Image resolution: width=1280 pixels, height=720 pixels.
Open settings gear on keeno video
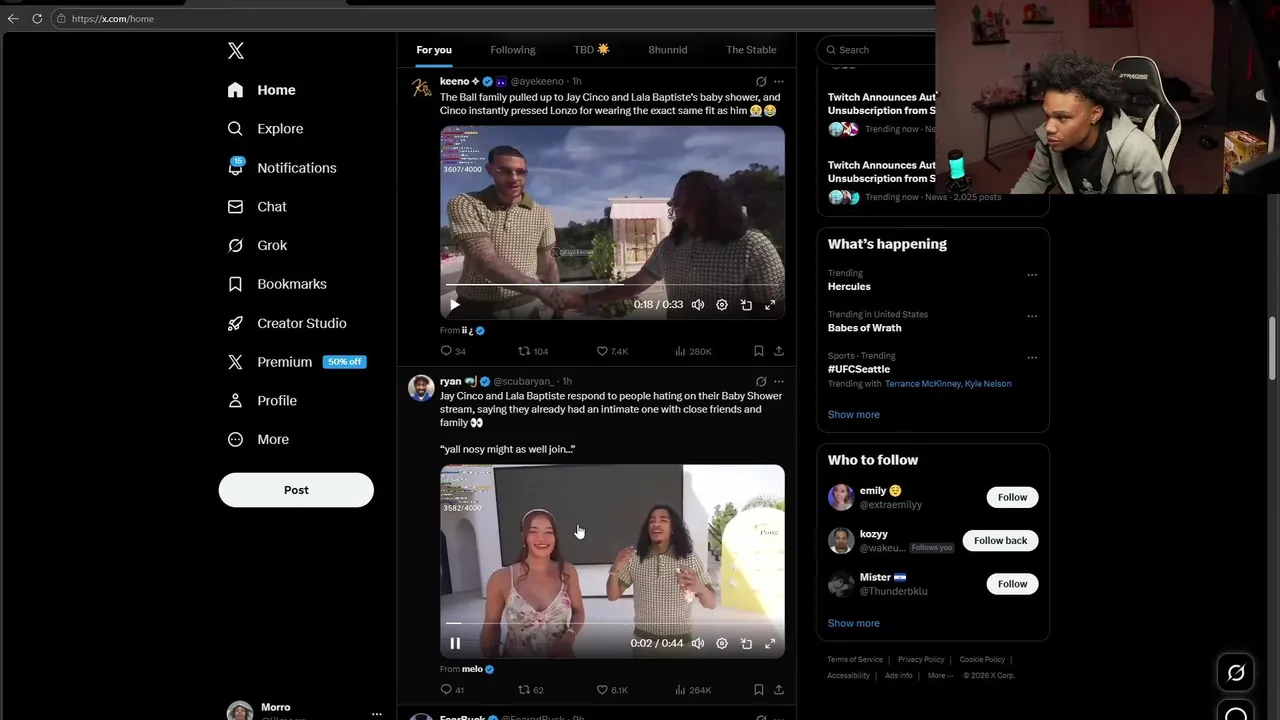722,305
